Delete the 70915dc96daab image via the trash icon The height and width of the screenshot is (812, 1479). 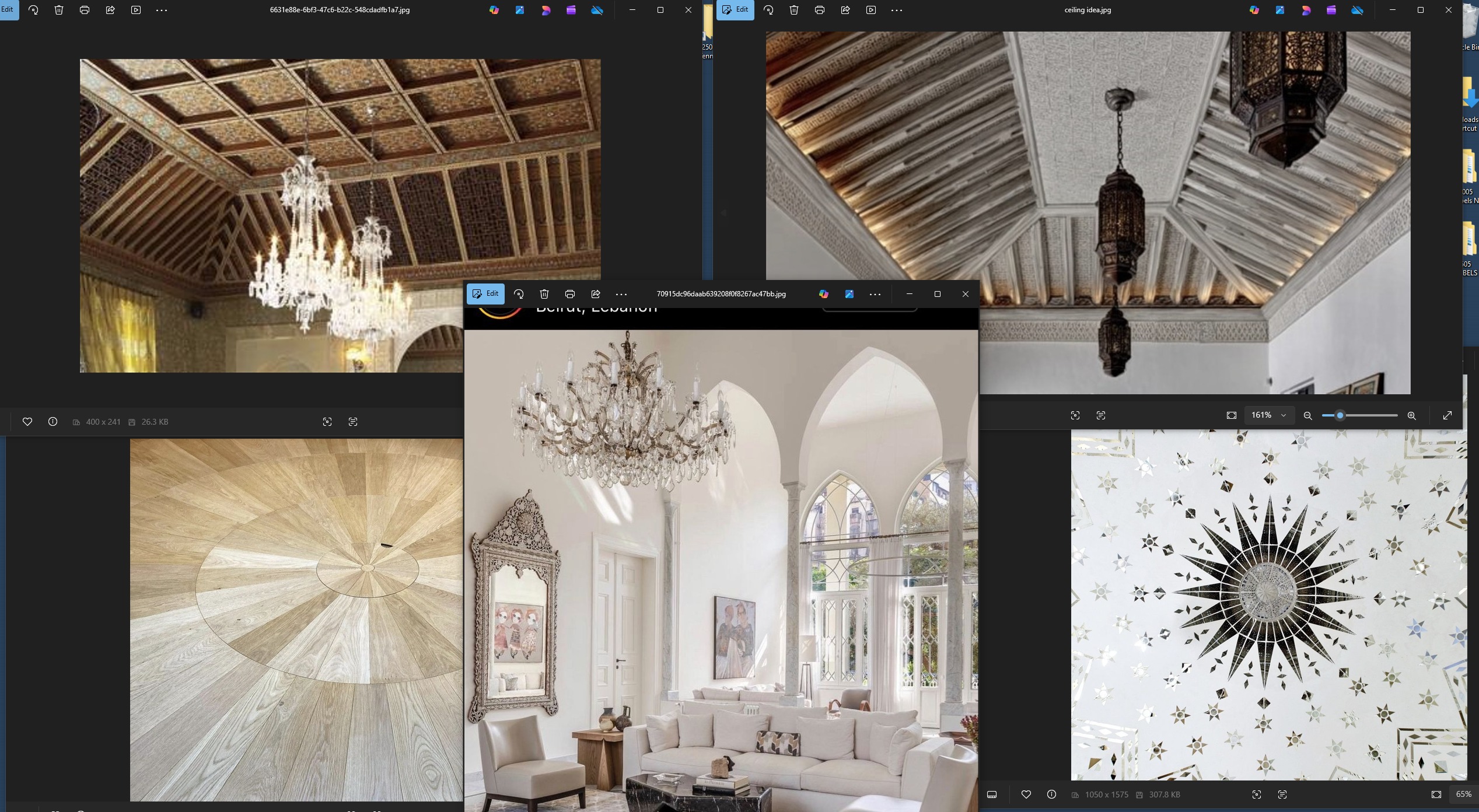[544, 294]
